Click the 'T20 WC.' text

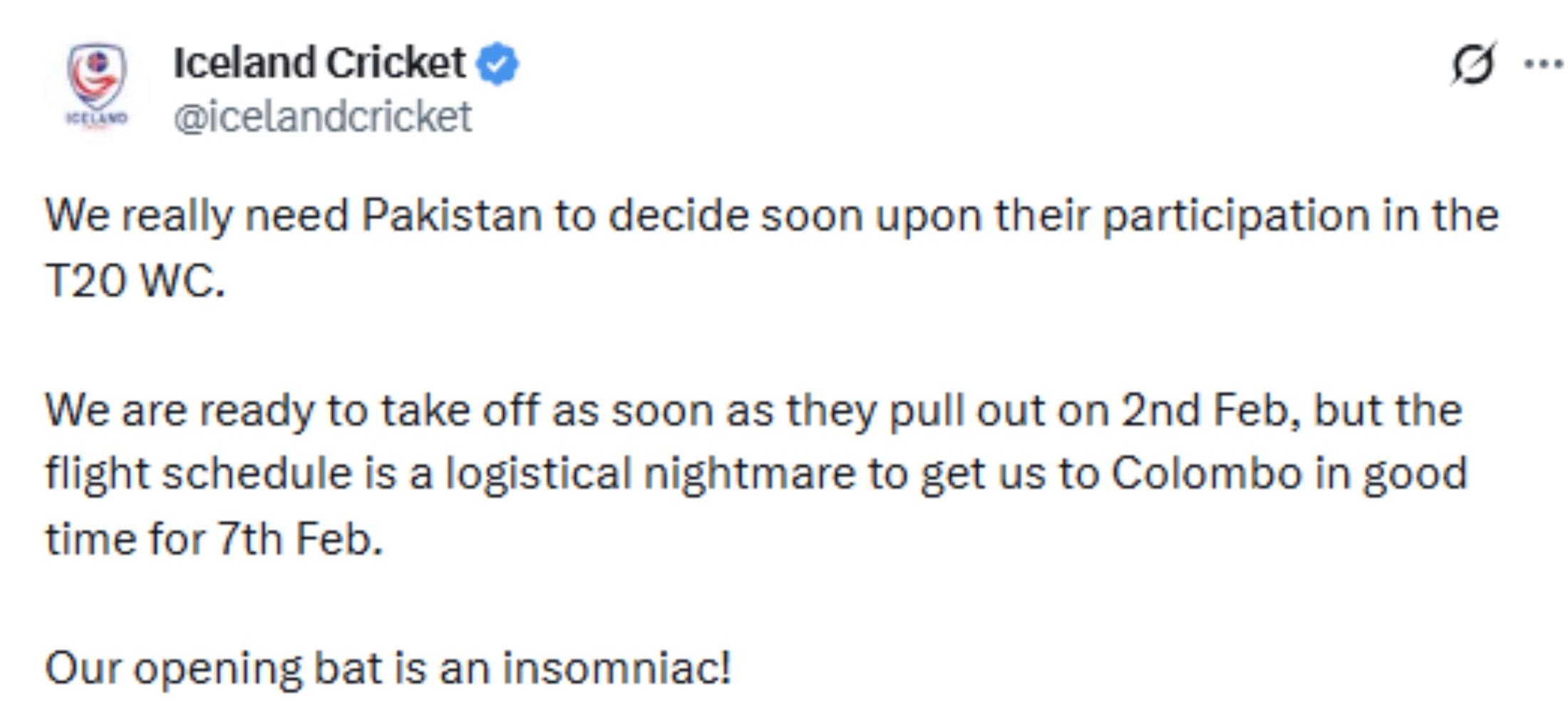[x=135, y=281]
